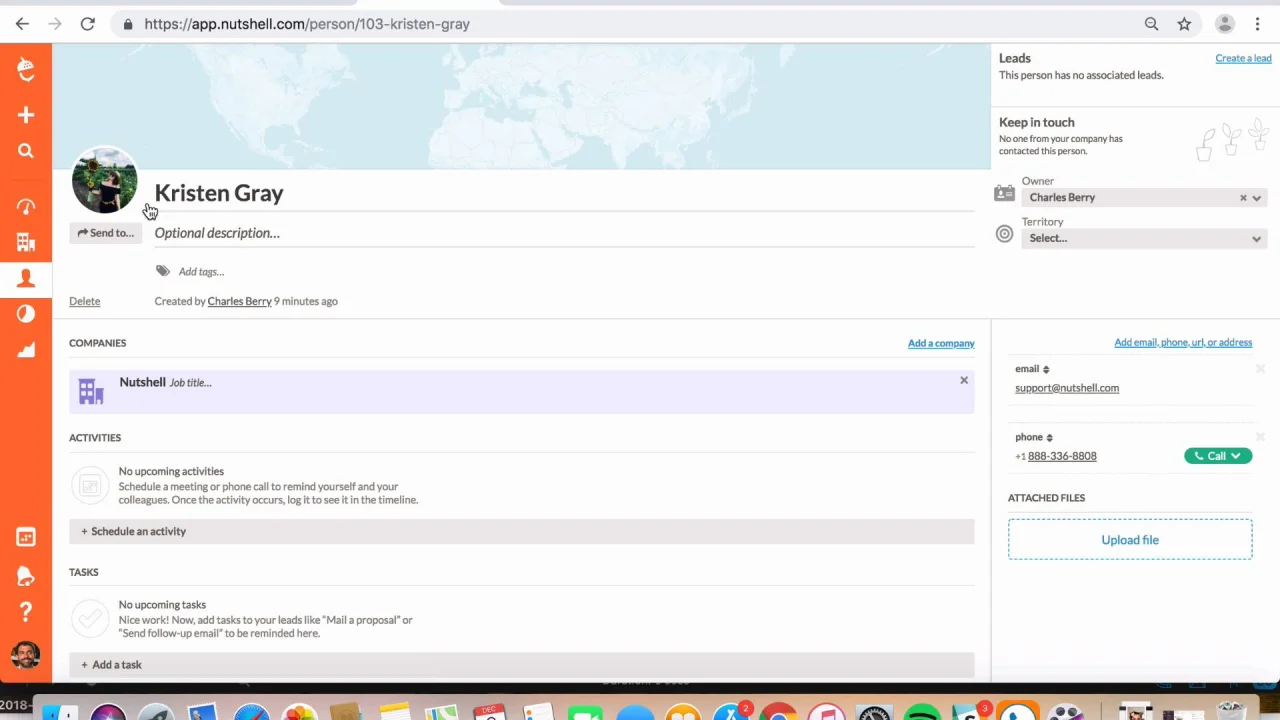Screen dimensions: 1280x720
Task: Click Add tags... field
Action: pos(201,272)
